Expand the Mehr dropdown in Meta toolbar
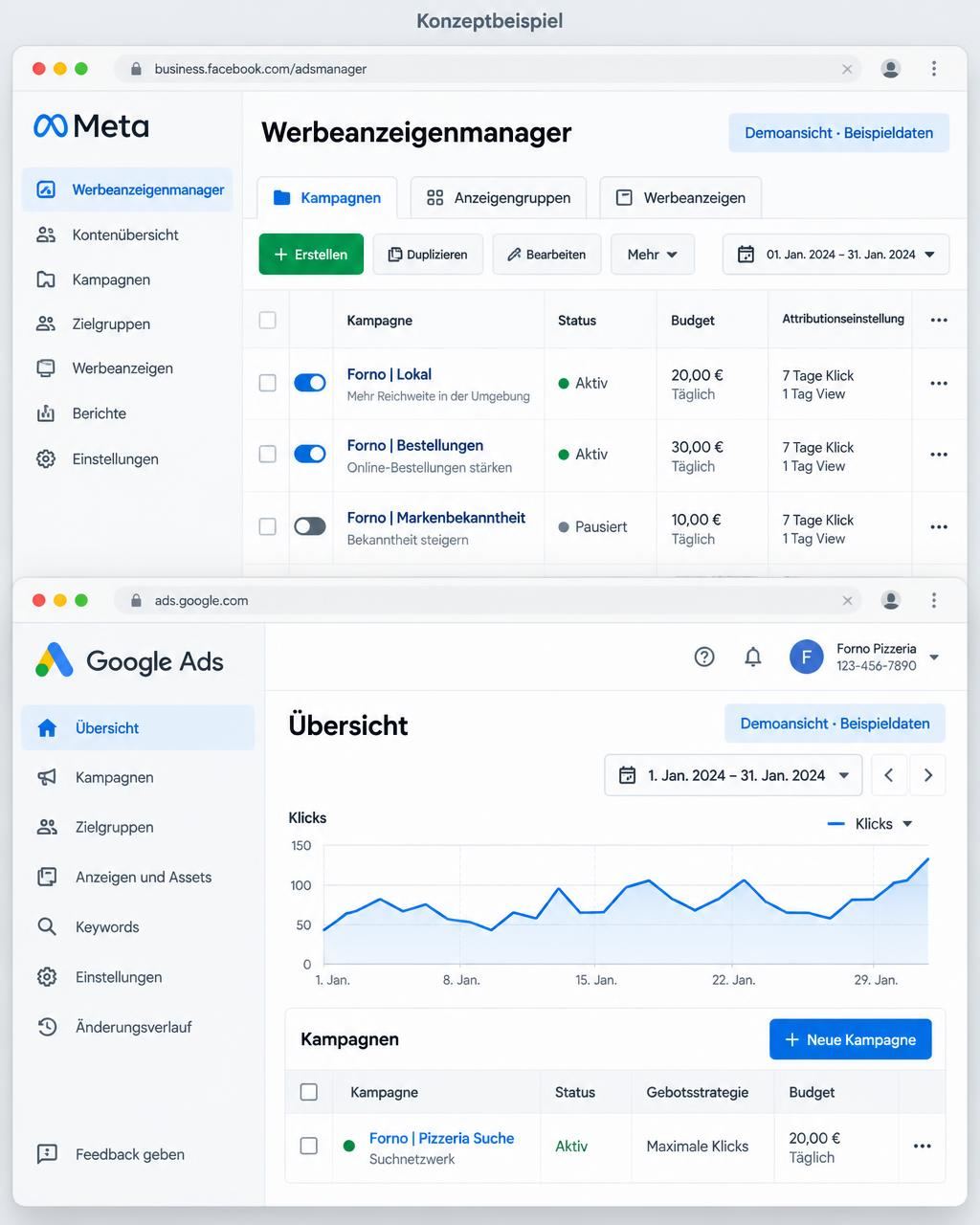Viewport: 980px width, 1225px height. [653, 255]
